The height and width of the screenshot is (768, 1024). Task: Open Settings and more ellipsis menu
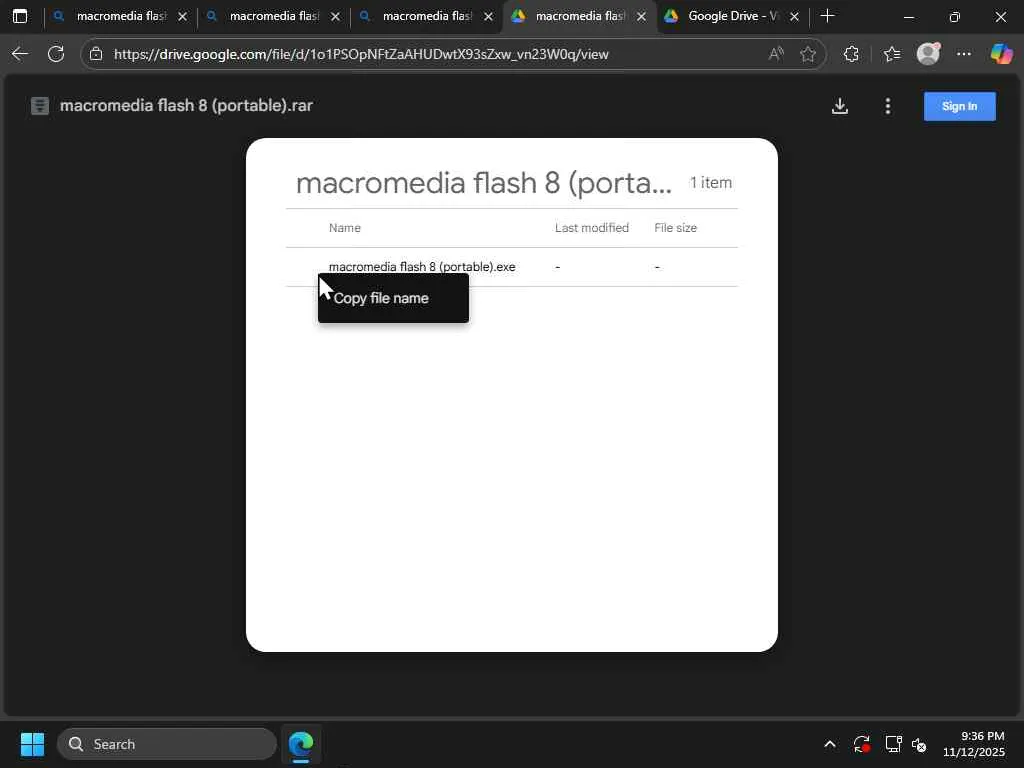pyautogui.click(x=964, y=54)
